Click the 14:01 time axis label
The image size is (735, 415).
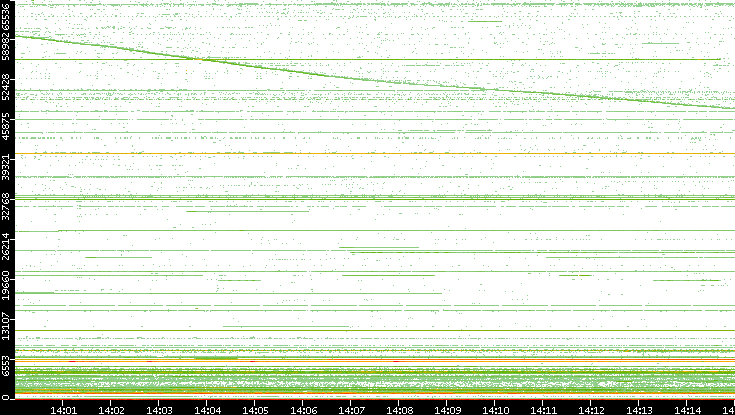click(x=63, y=410)
